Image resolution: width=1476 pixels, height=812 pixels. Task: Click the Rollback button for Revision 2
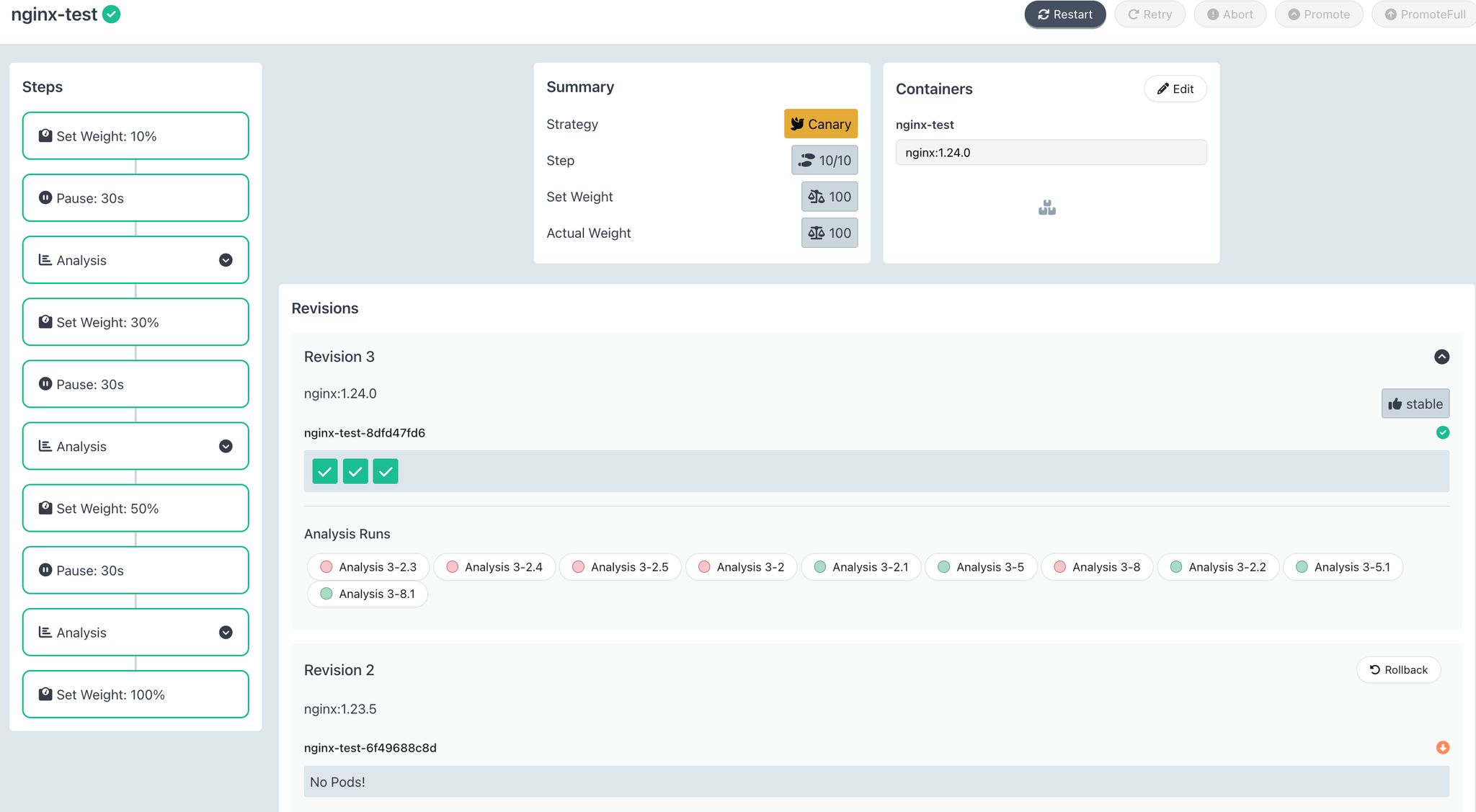(1398, 669)
